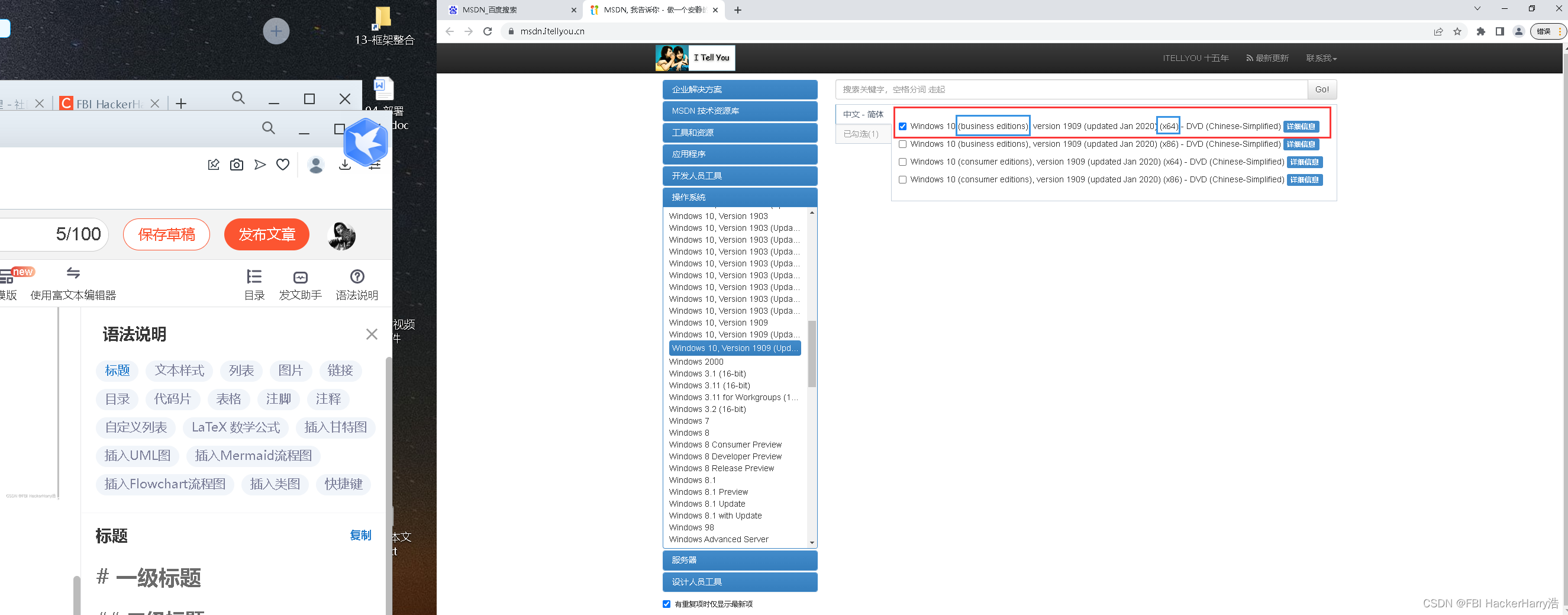Select Windows 7 in the OS list
Screen dimensions: 1568x615
(x=688, y=421)
